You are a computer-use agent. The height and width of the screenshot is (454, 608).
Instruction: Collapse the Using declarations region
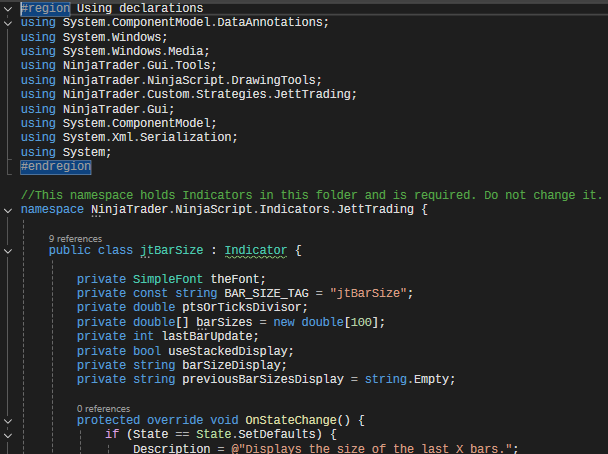(8, 9)
